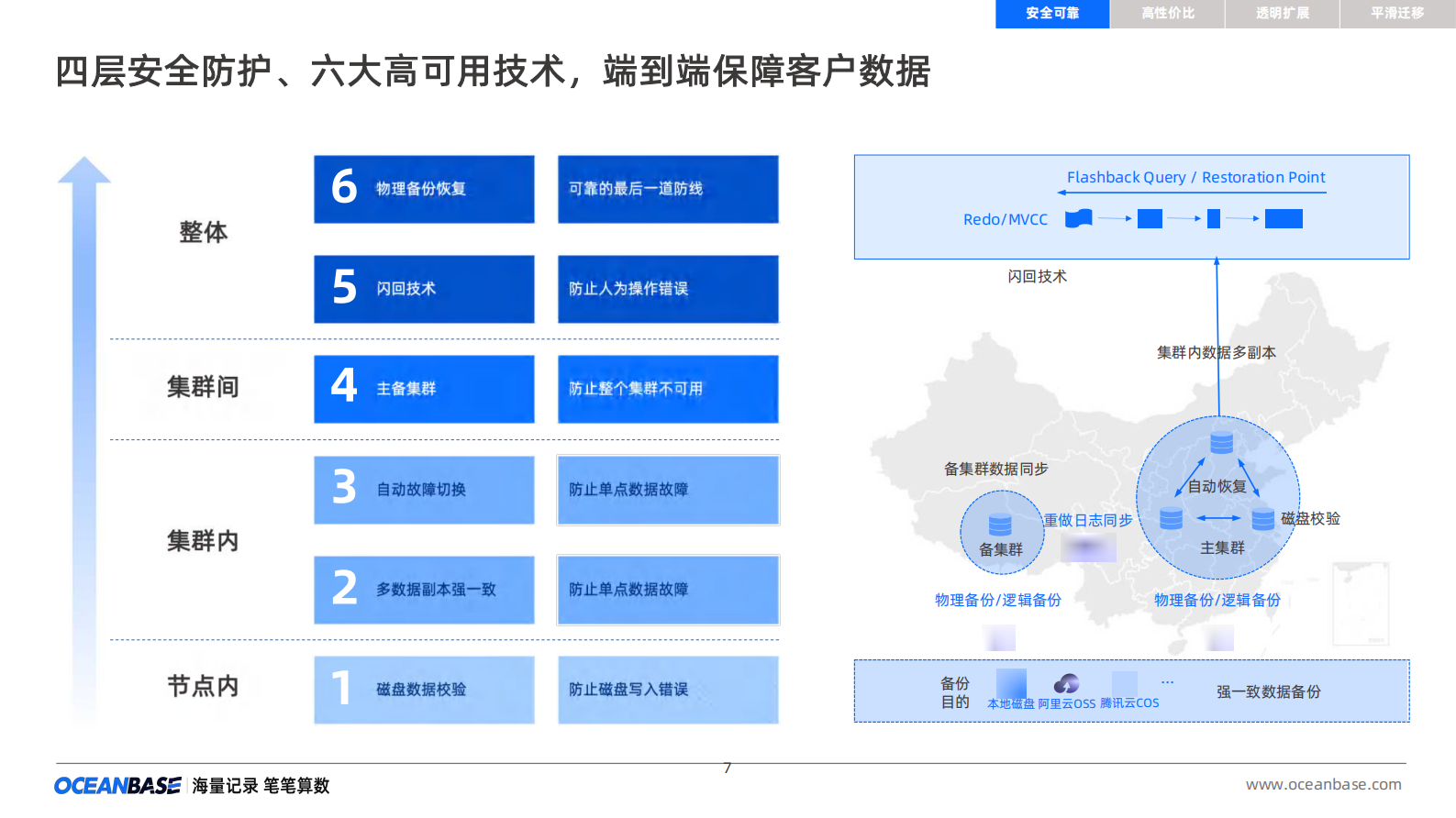1456x818 pixels.
Task: Click the 节点内 layer label
Action: point(203,686)
